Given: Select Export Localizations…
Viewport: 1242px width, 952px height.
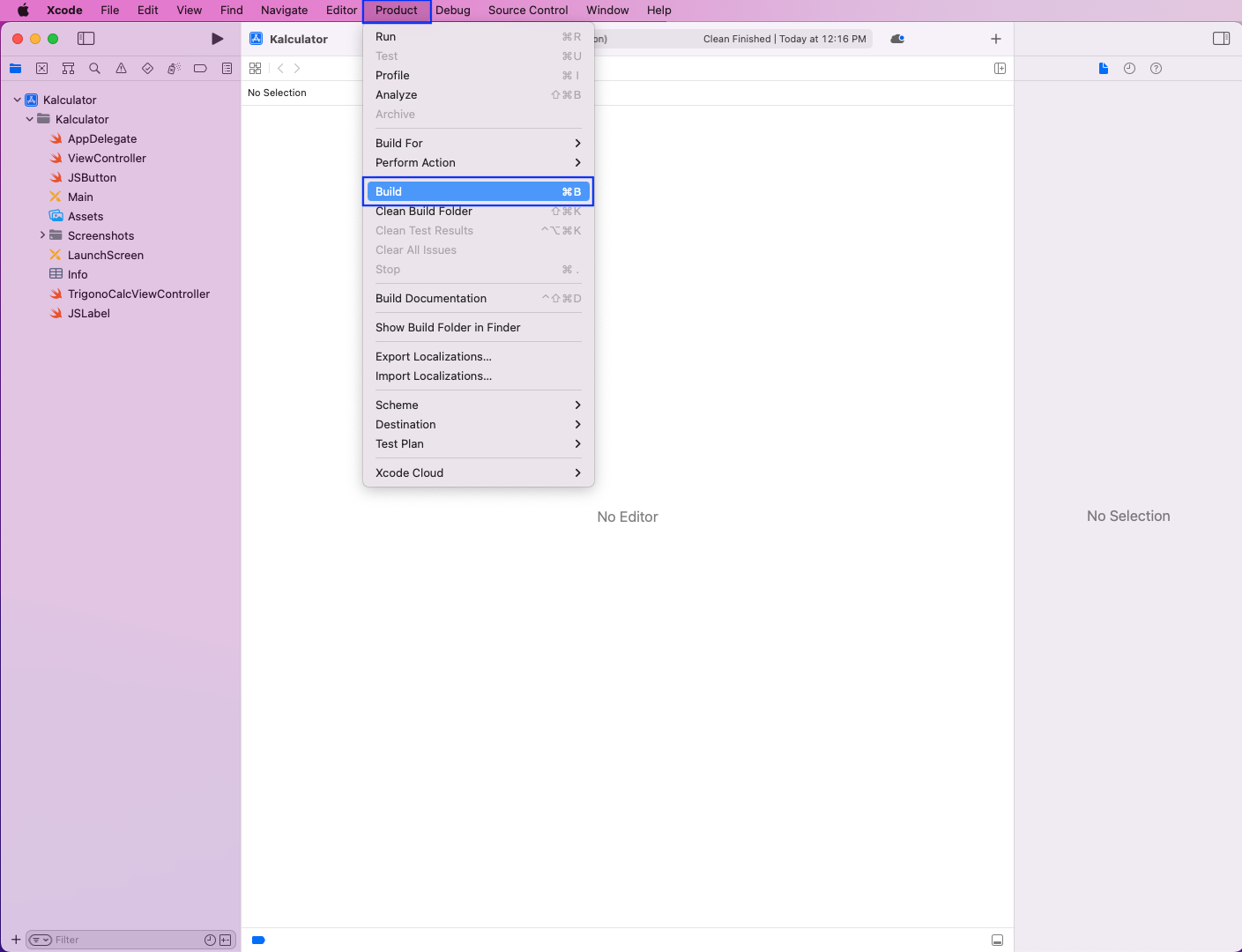Looking at the screenshot, I should [479, 356].
